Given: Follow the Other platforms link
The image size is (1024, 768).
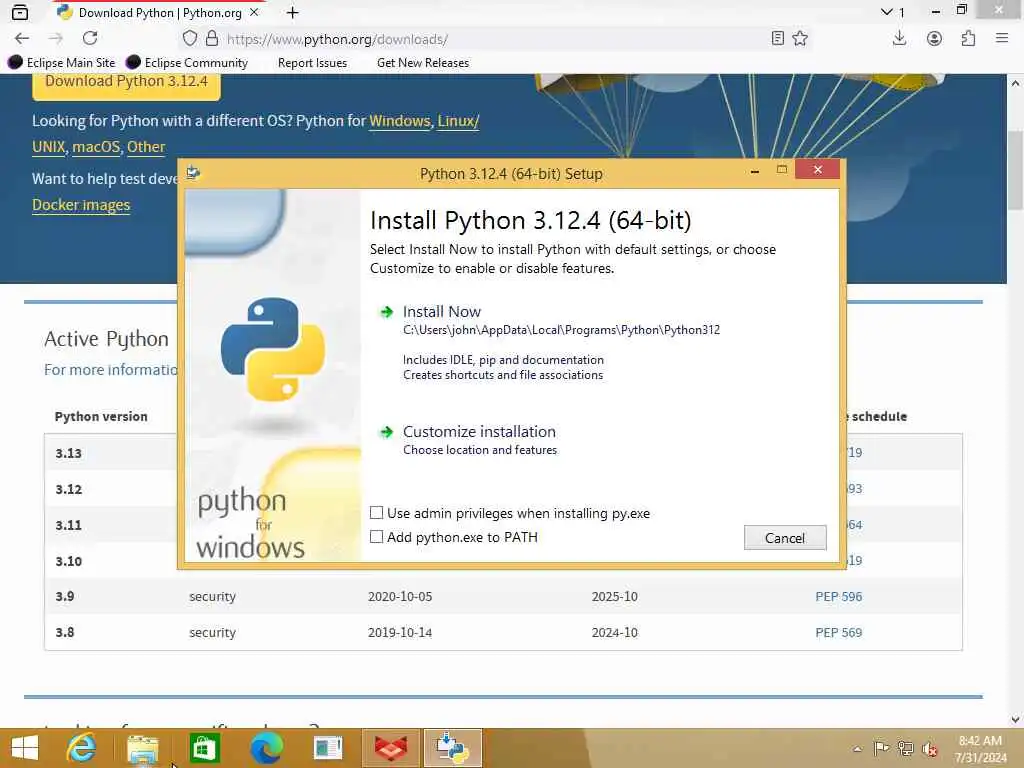Looking at the screenshot, I should (146, 147).
